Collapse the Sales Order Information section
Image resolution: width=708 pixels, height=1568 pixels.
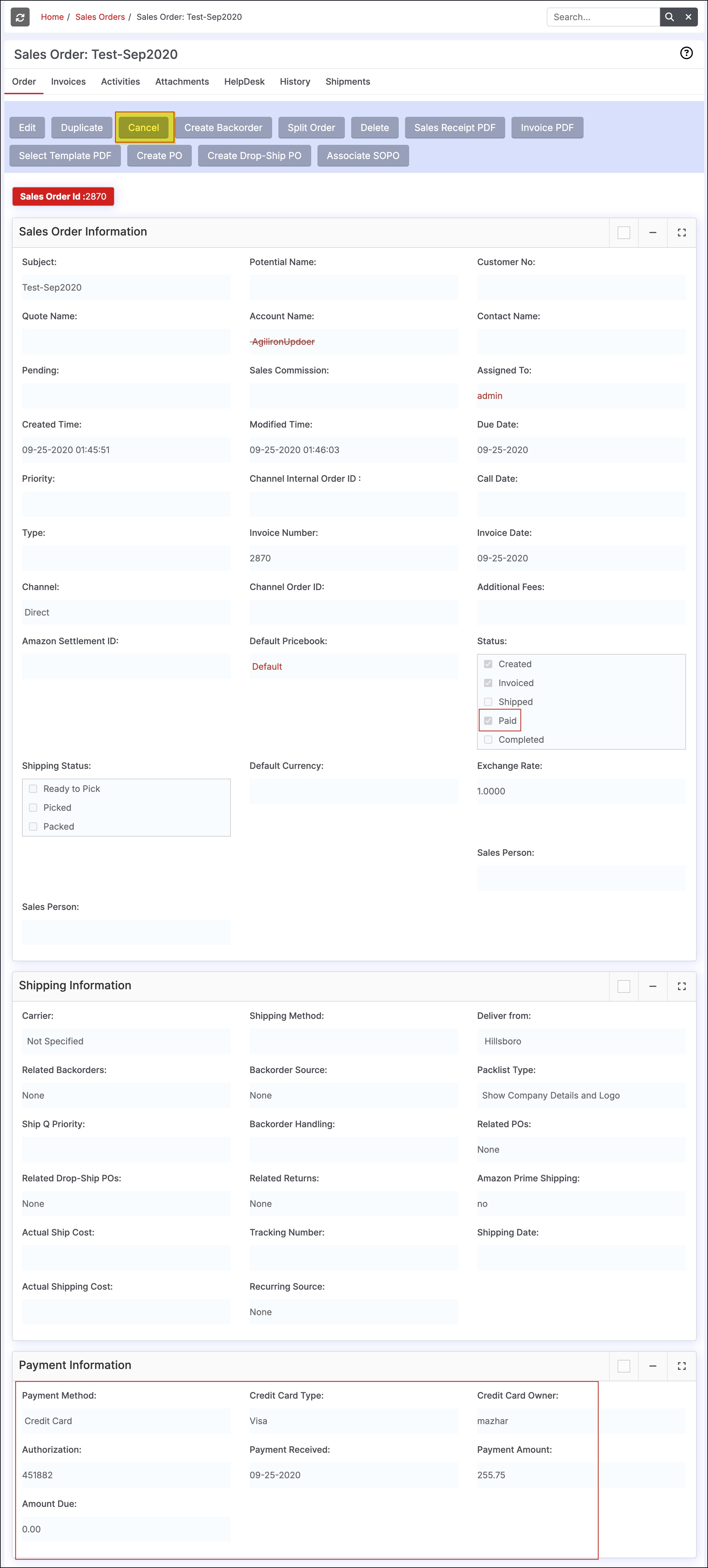pyautogui.click(x=653, y=232)
